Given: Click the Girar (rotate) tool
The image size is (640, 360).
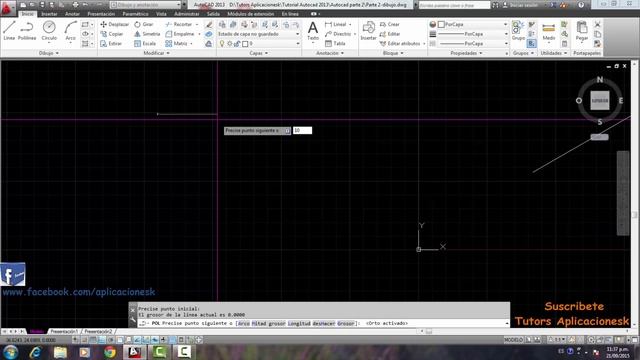Looking at the screenshot, I should coord(144,24).
